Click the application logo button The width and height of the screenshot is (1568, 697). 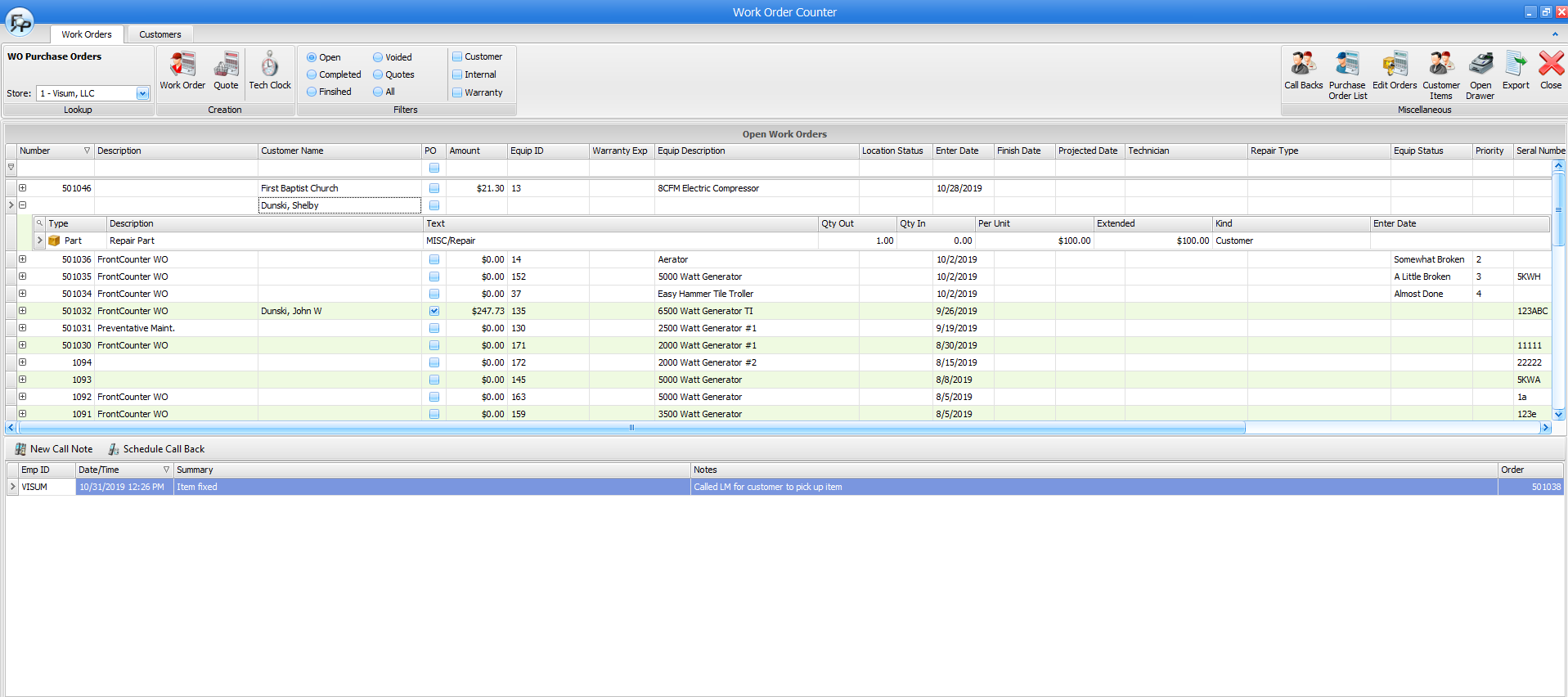20,21
